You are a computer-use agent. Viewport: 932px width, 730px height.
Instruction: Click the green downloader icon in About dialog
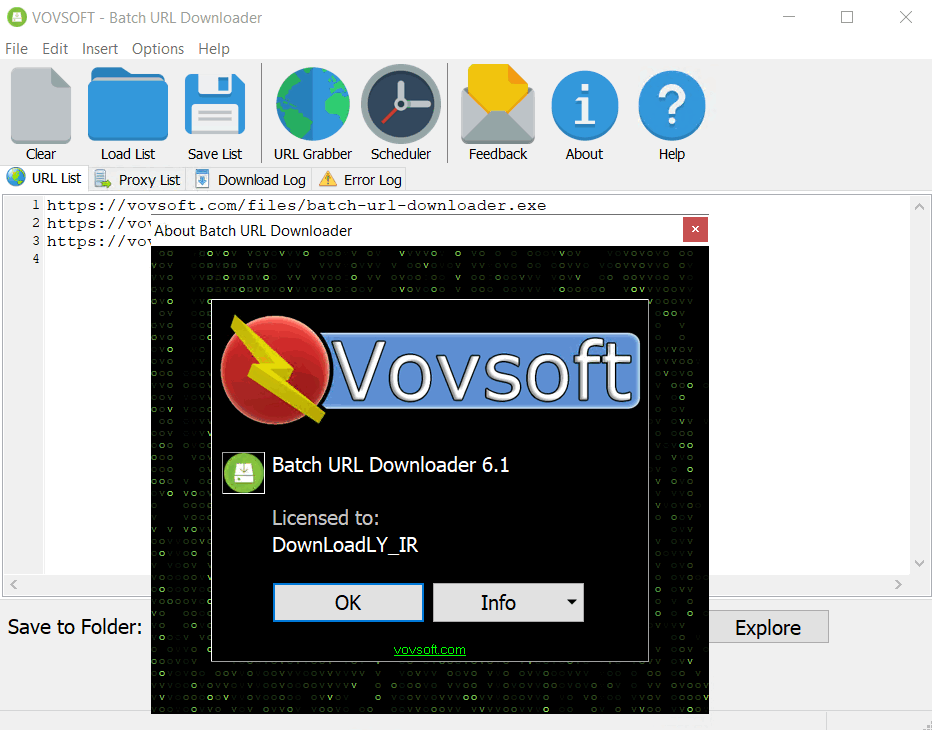(244, 473)
